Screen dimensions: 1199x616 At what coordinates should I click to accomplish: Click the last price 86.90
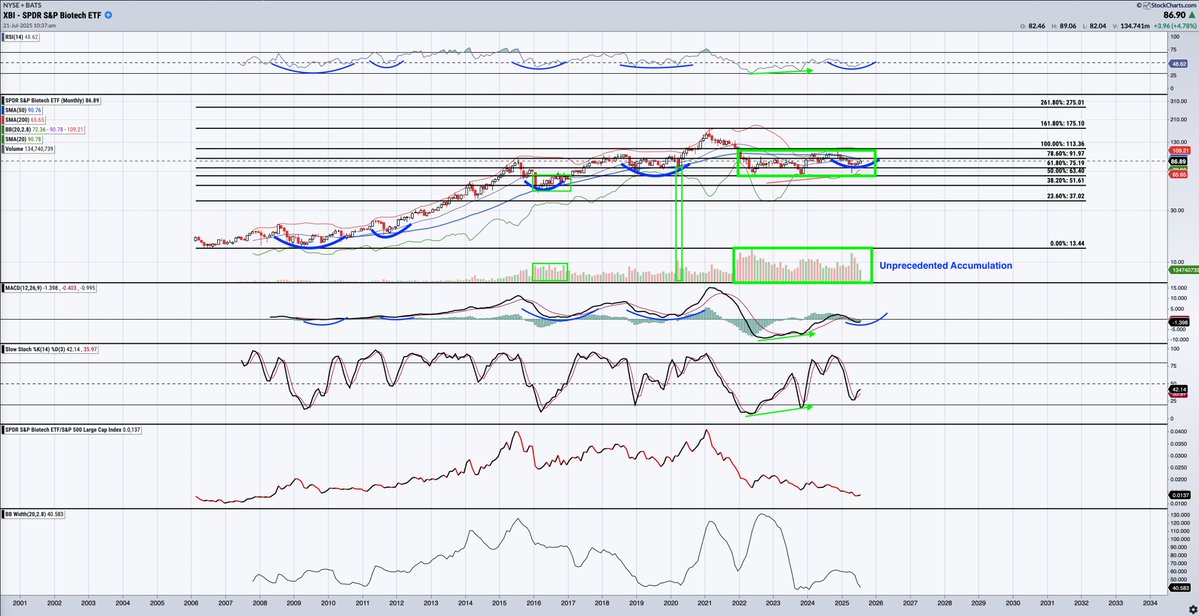[x=1174, y=15]
